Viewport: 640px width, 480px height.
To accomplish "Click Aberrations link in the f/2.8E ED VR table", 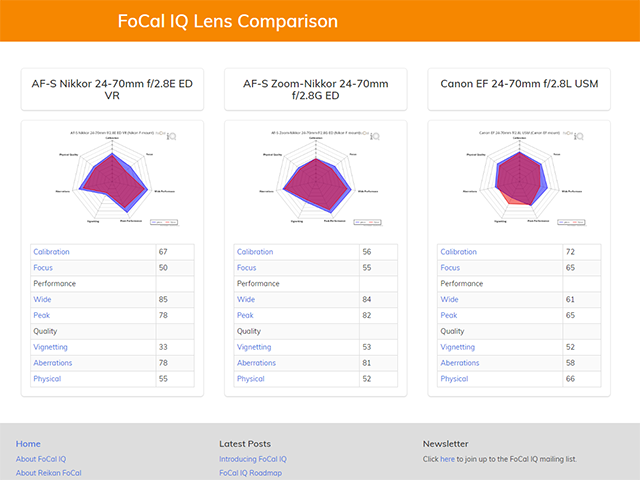I will point(53,363).
